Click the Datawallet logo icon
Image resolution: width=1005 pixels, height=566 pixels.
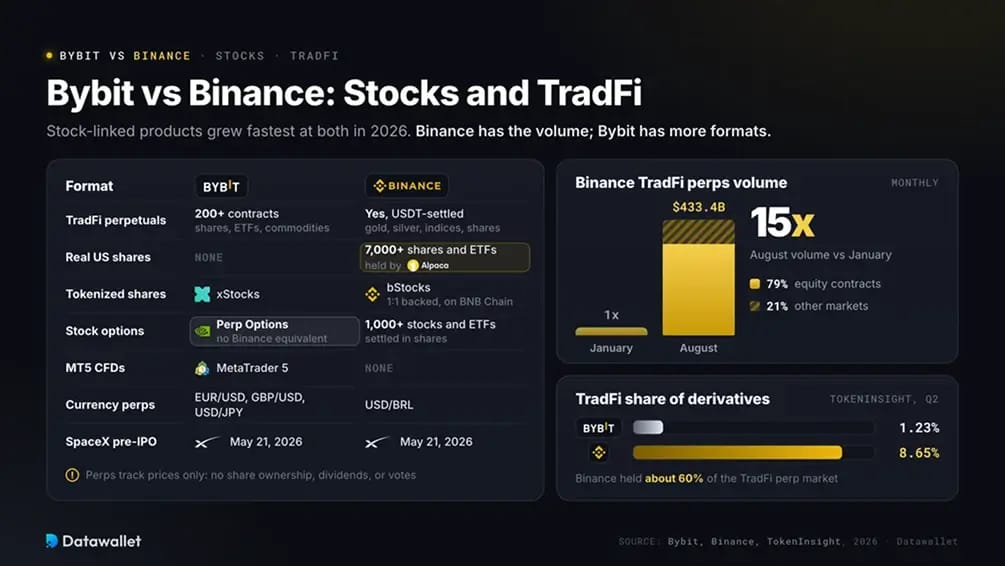[52, 541]
